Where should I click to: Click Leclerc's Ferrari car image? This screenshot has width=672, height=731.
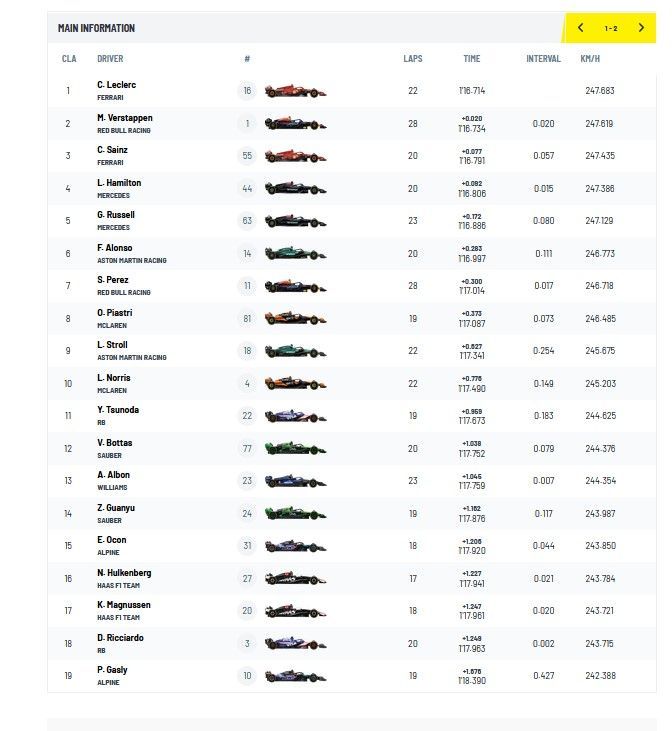tap(295, 91)
